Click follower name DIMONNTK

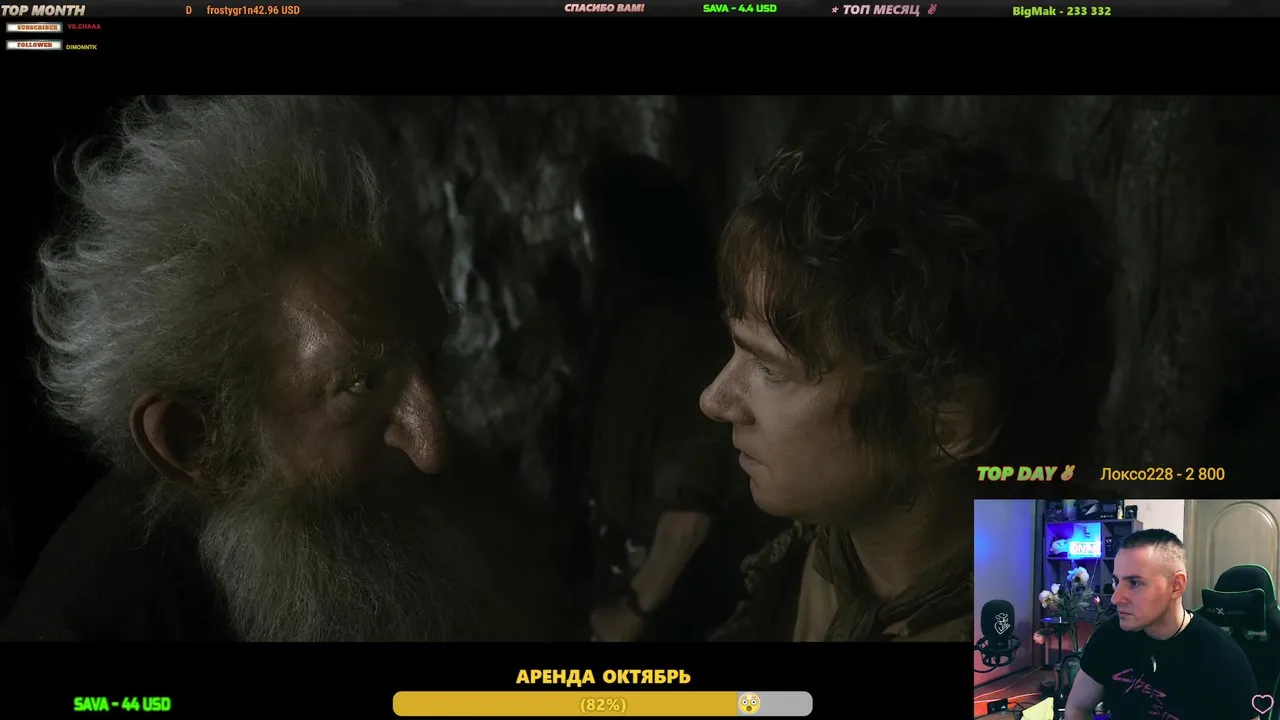(x=82, y=47)
